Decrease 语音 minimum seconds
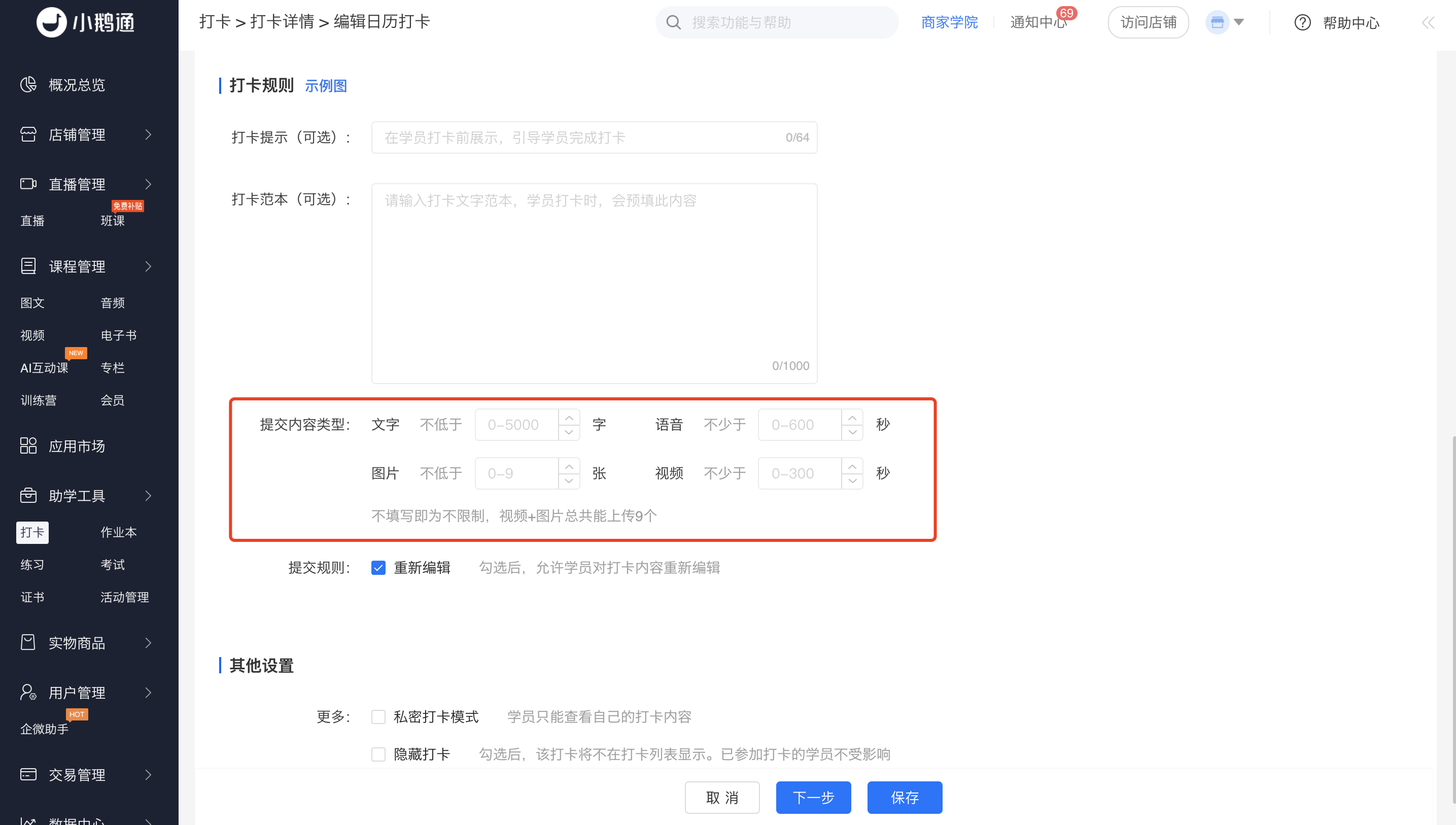 coord(852,432)
